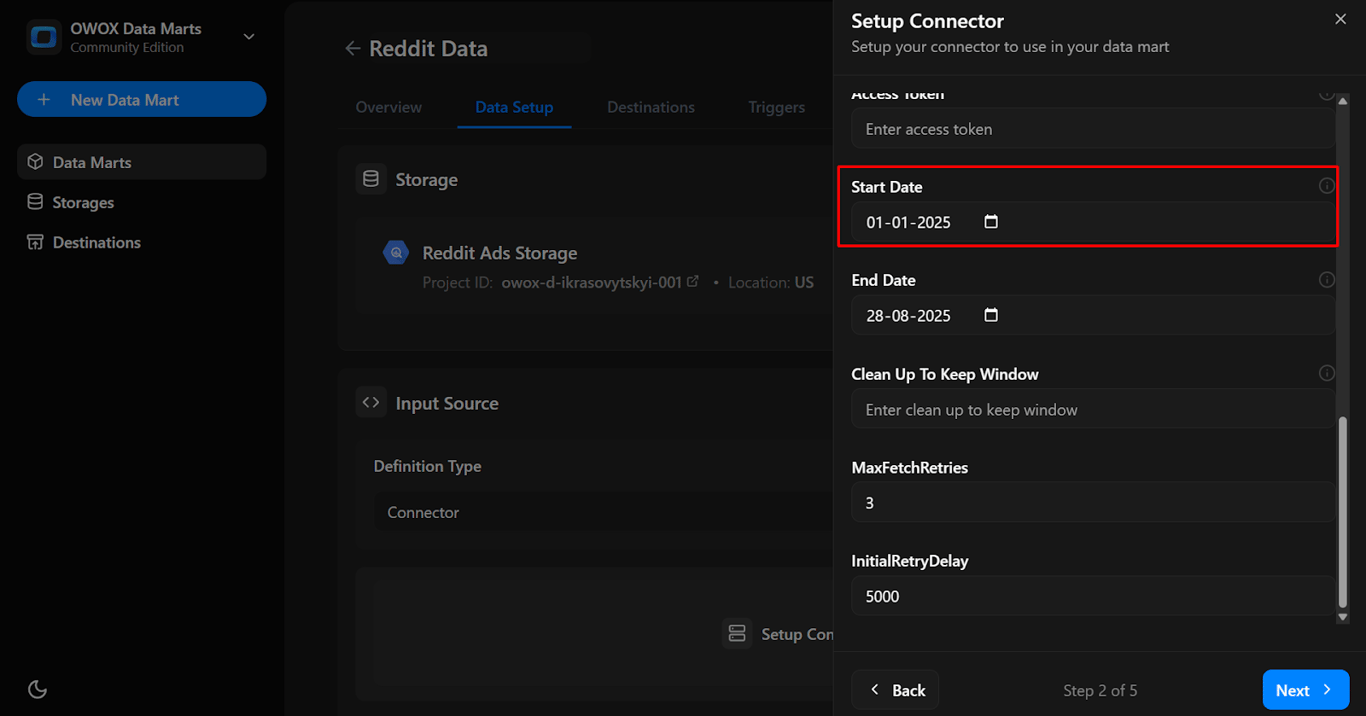Open Storages in sidebar
This screenshot has height=716, width=1366.
click(142, 202)
